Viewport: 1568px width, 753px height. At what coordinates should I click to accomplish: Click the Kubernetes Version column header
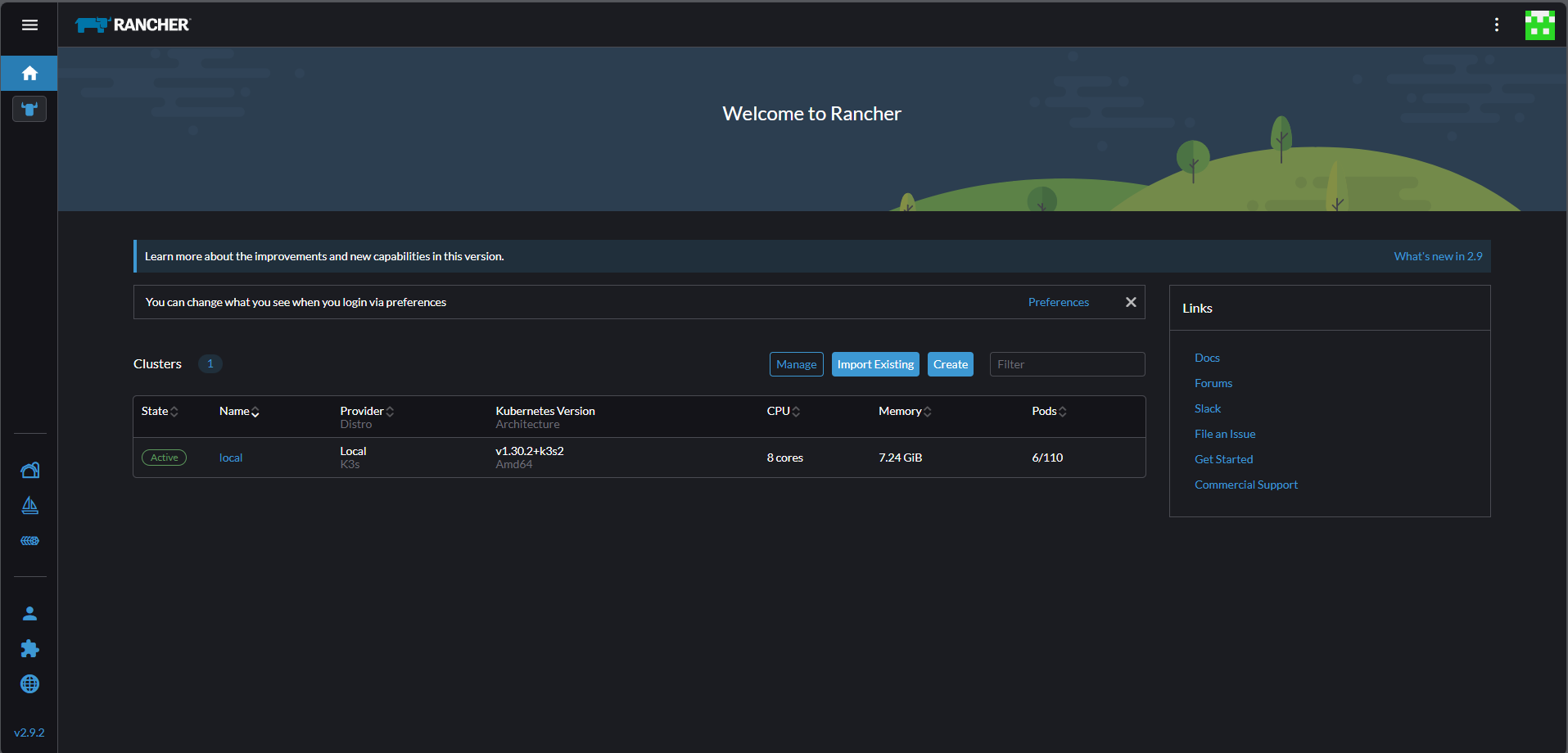(545, 411)
